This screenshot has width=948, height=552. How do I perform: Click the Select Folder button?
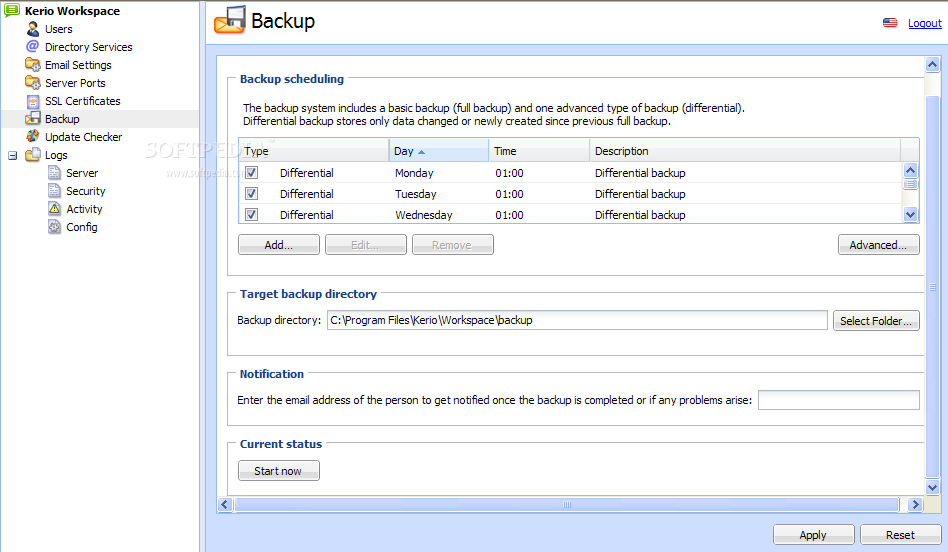tap(876, 321)
